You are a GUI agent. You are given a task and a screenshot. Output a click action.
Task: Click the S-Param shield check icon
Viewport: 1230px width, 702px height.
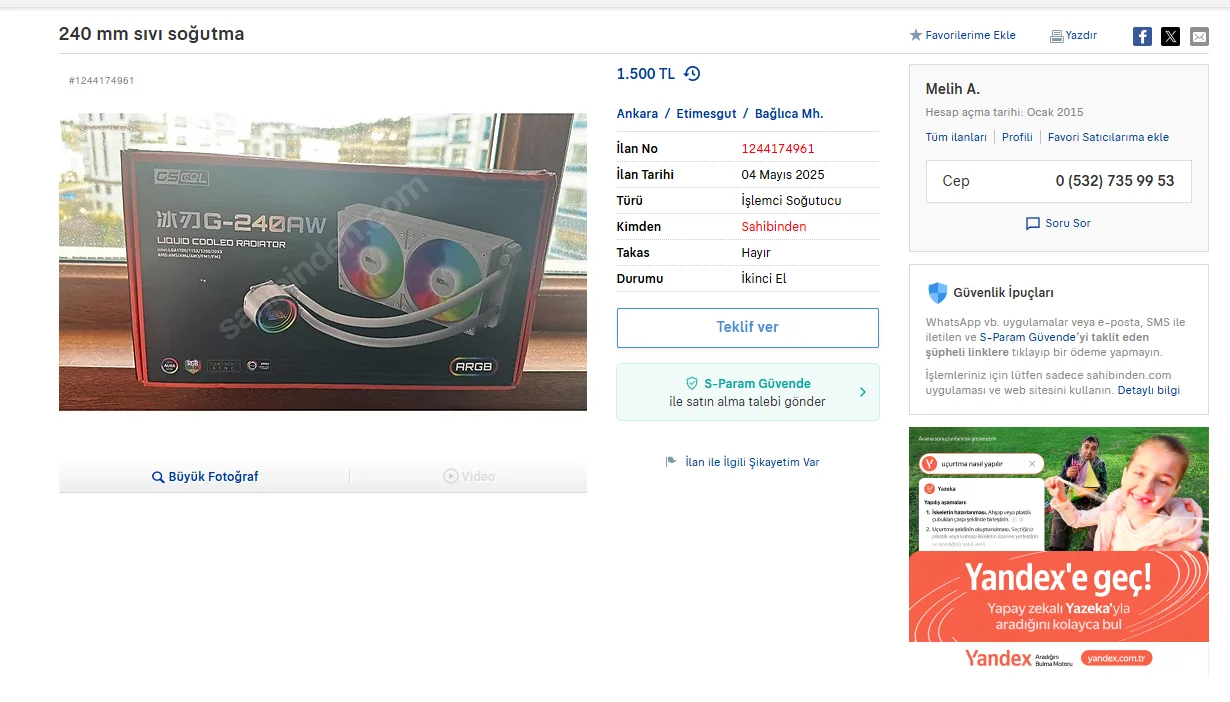point(691,383)
